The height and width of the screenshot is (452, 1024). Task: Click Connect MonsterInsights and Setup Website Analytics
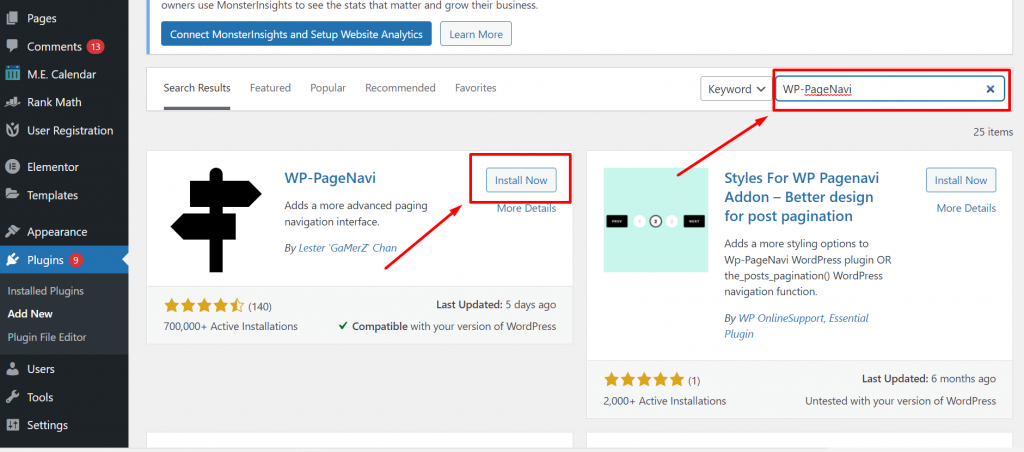click(296, 34)
